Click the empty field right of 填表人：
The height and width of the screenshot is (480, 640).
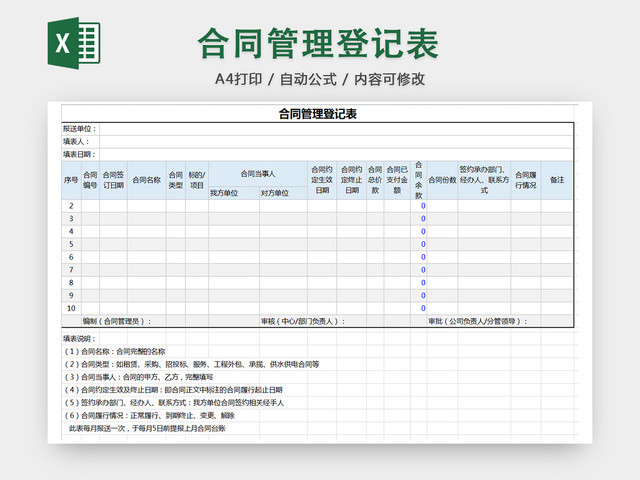pyautogui.click(x=336, y=142)
